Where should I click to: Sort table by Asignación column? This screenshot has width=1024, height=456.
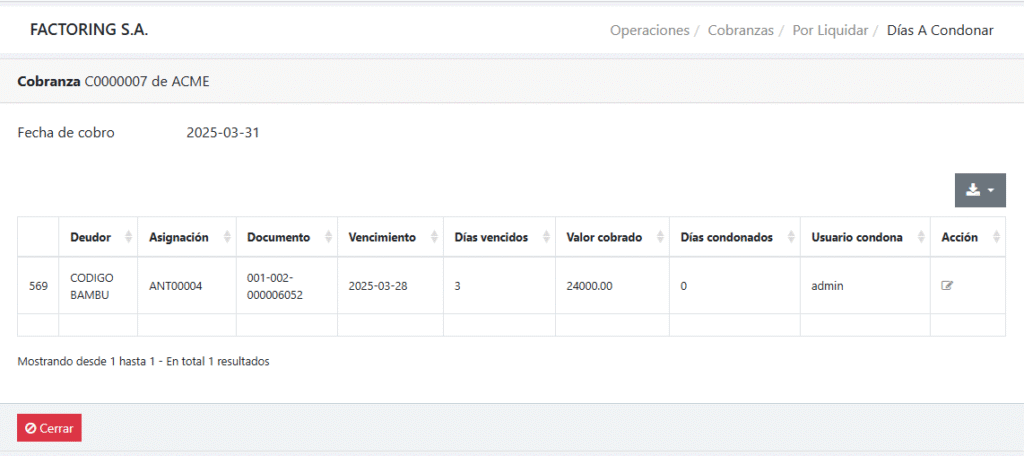186,237
